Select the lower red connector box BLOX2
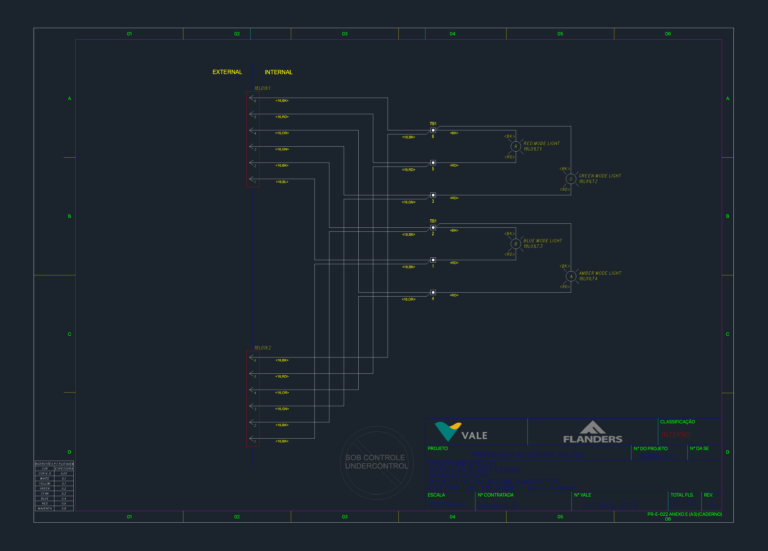This screenshot has width=768, height=551. [253, 399]
